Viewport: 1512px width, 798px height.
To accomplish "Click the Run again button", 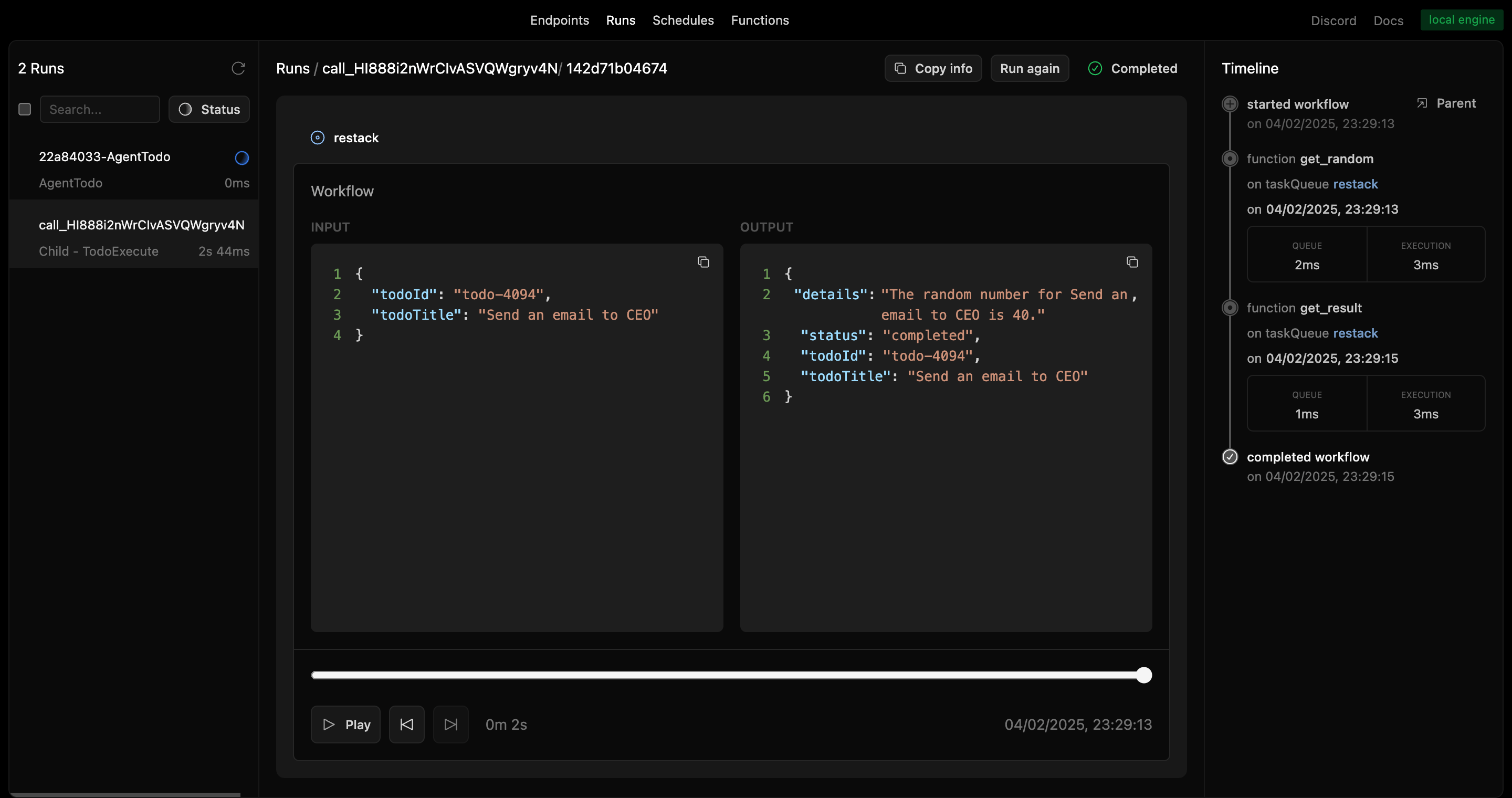I will pos(1030,68).
